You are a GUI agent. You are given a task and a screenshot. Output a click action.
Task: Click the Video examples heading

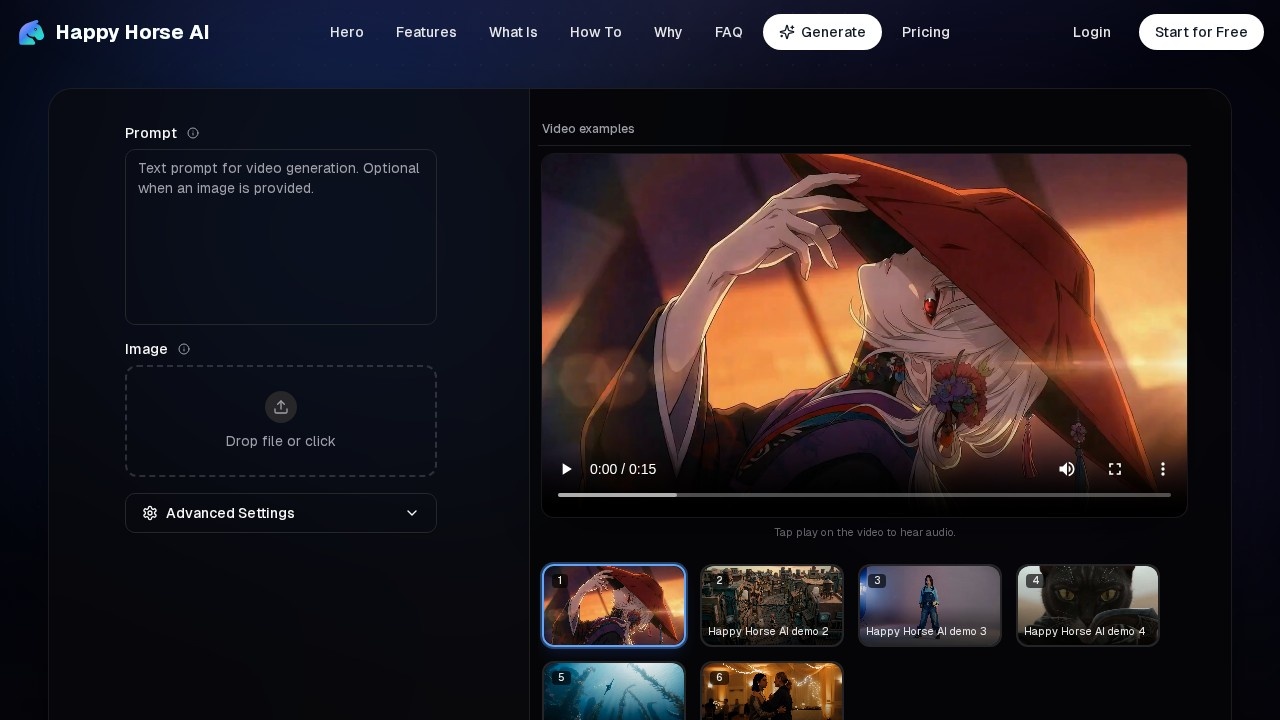click(588, 129)
